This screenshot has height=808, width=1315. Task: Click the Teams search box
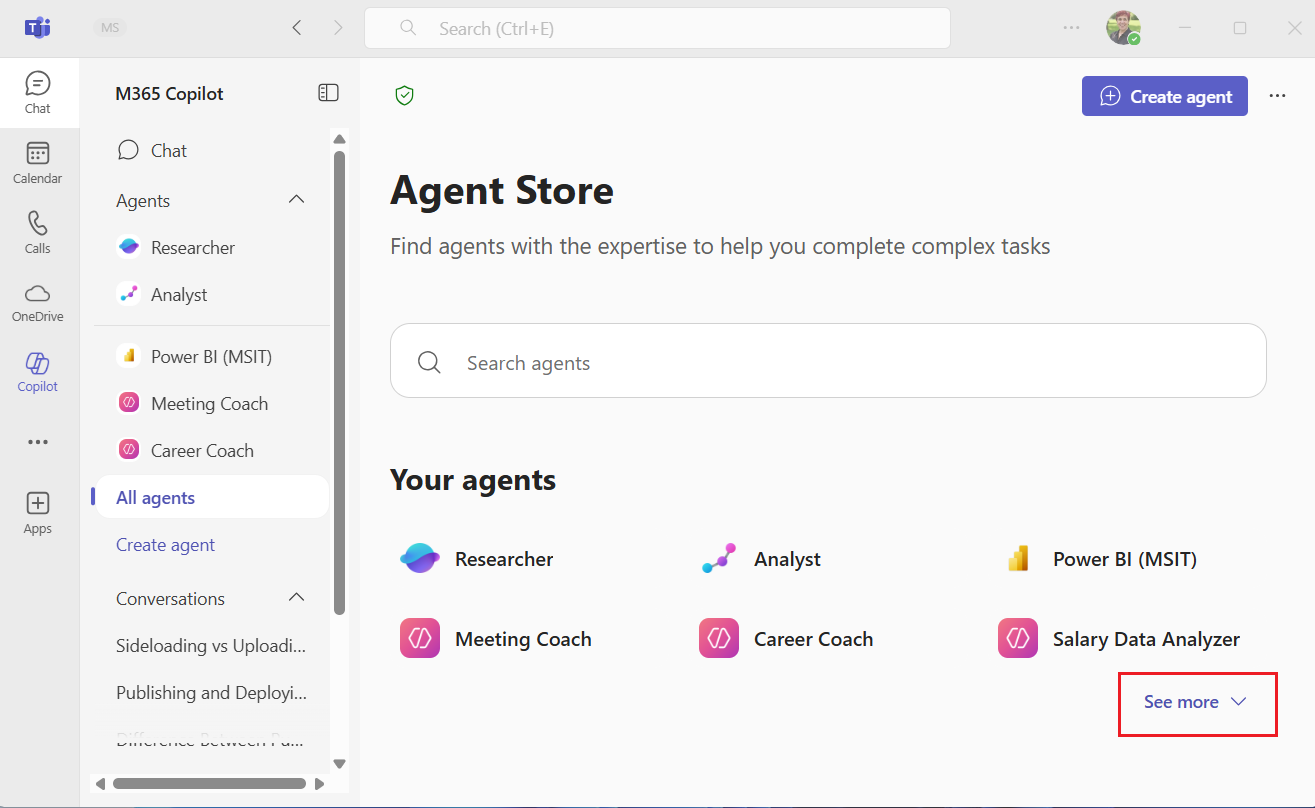pos(657,28)
